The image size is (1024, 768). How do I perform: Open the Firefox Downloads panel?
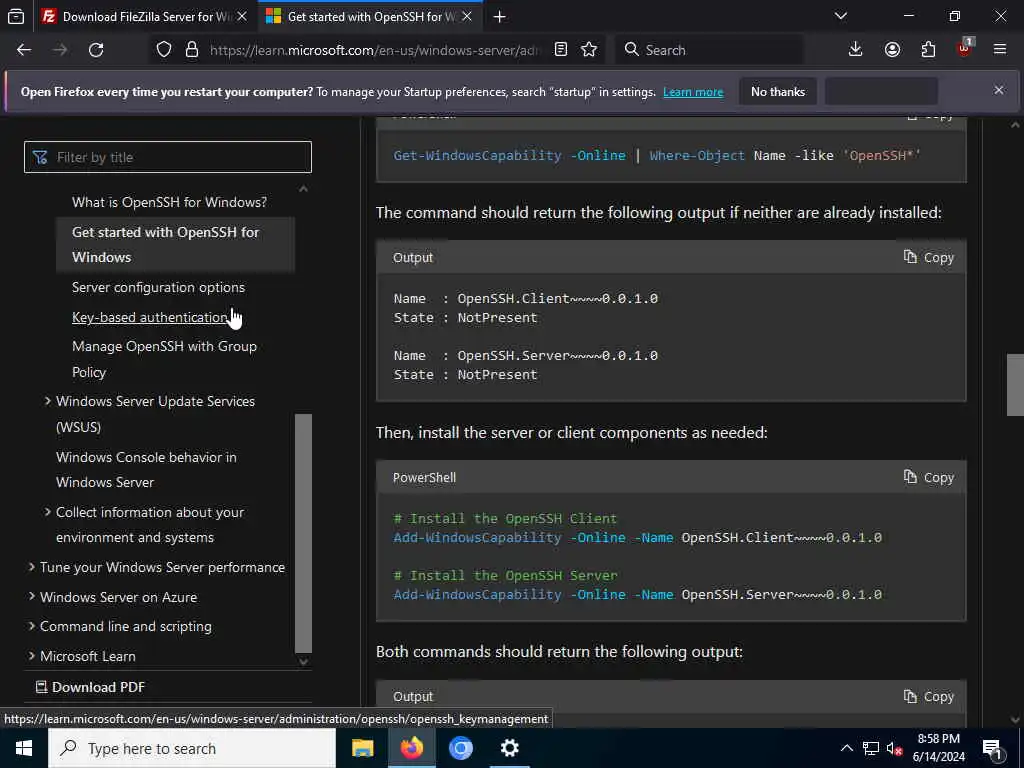856,50
